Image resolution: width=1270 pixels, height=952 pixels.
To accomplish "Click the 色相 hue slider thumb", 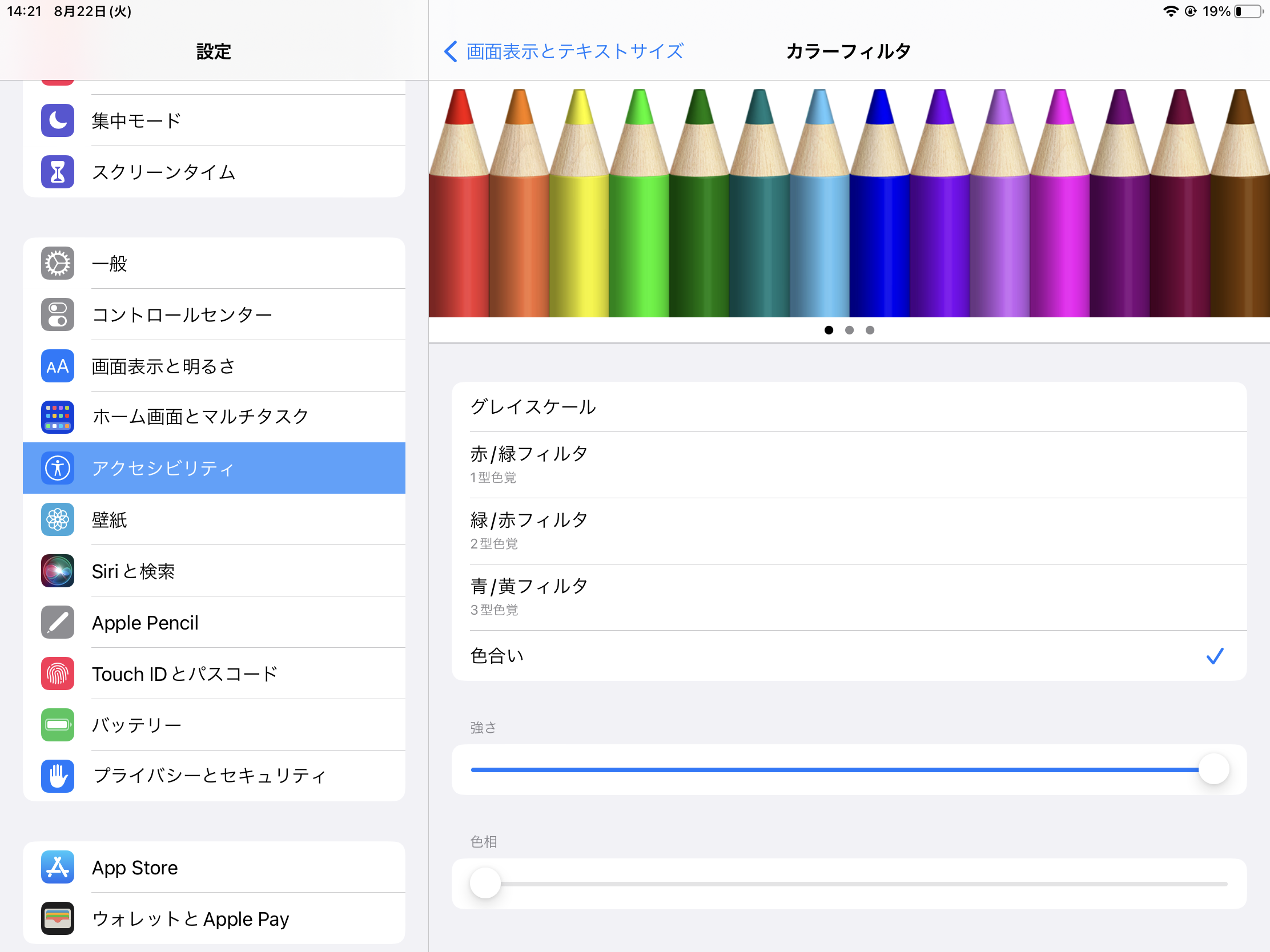I will coord(485,884).
